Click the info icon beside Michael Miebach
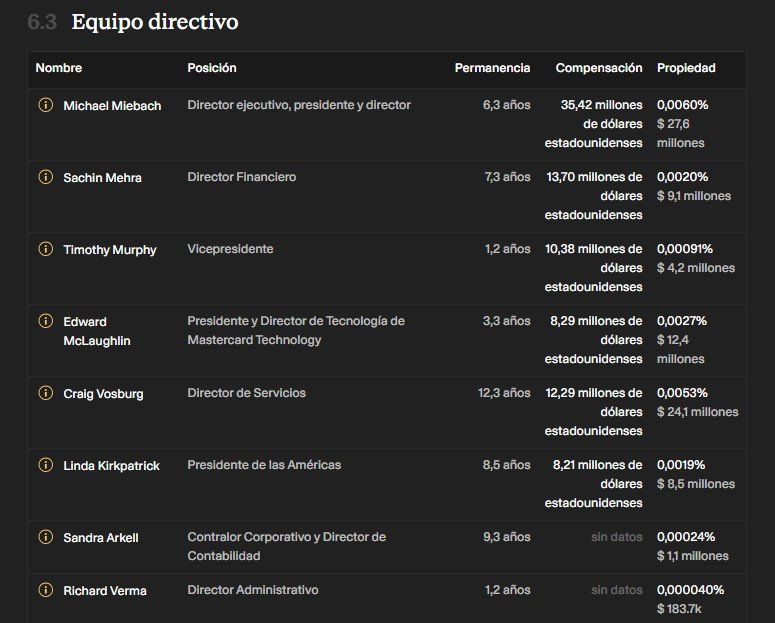 [x=45, y=105]
